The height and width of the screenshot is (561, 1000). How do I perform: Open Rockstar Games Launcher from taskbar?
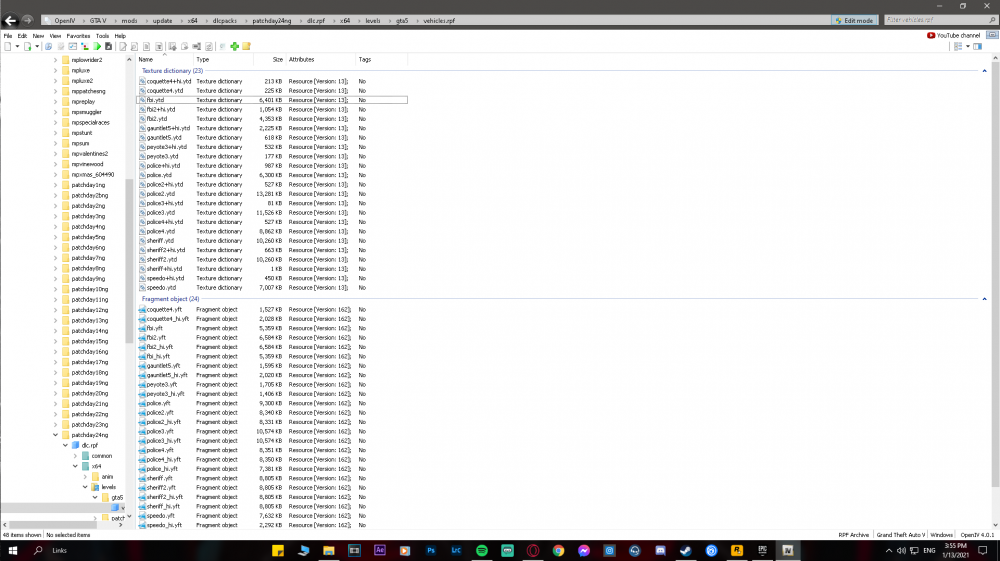737,550
